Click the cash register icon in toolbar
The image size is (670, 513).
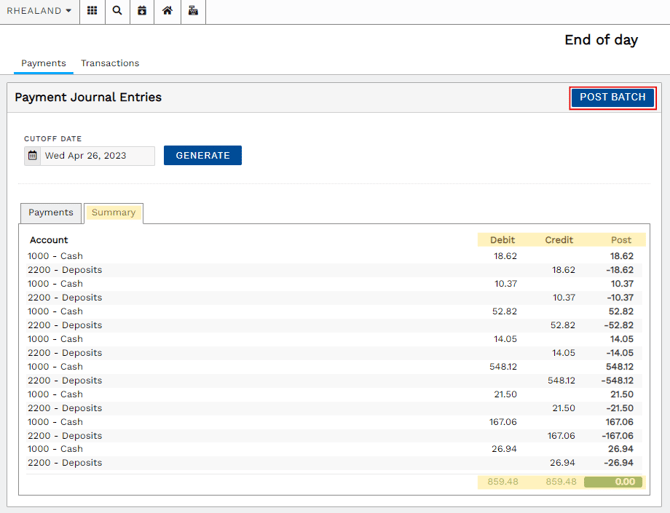[x=193, y=11]
